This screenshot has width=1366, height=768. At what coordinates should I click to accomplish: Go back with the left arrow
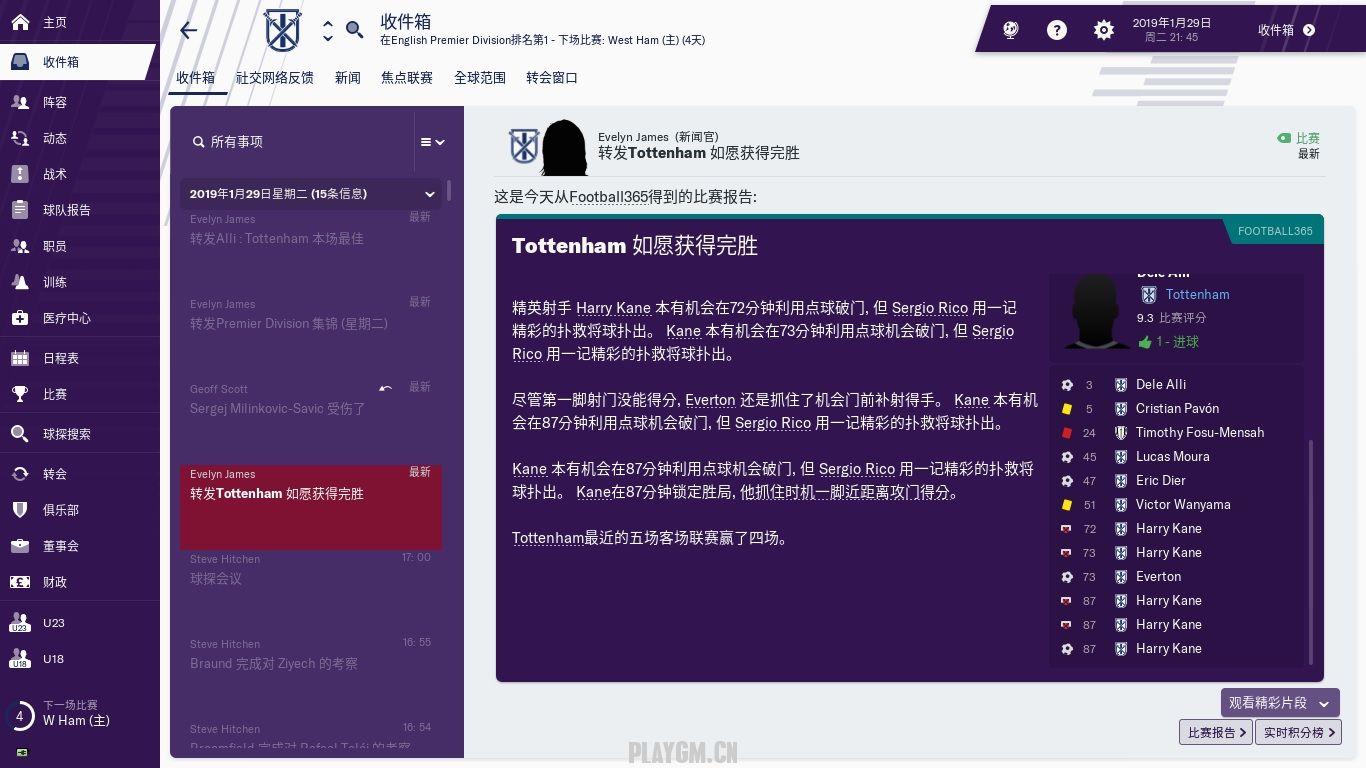click(188, 30)
